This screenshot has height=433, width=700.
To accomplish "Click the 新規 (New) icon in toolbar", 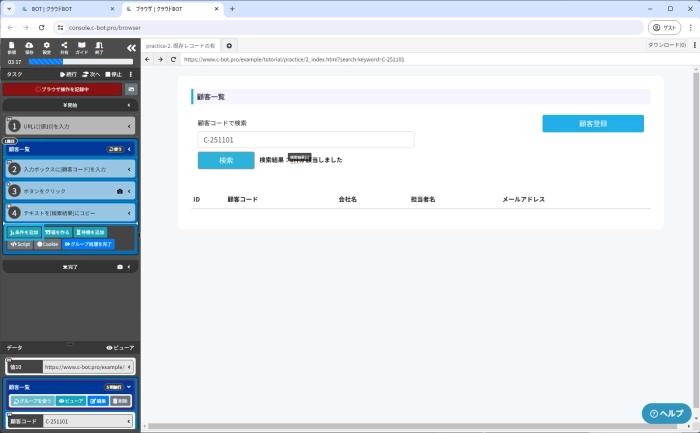I will 12,47.
